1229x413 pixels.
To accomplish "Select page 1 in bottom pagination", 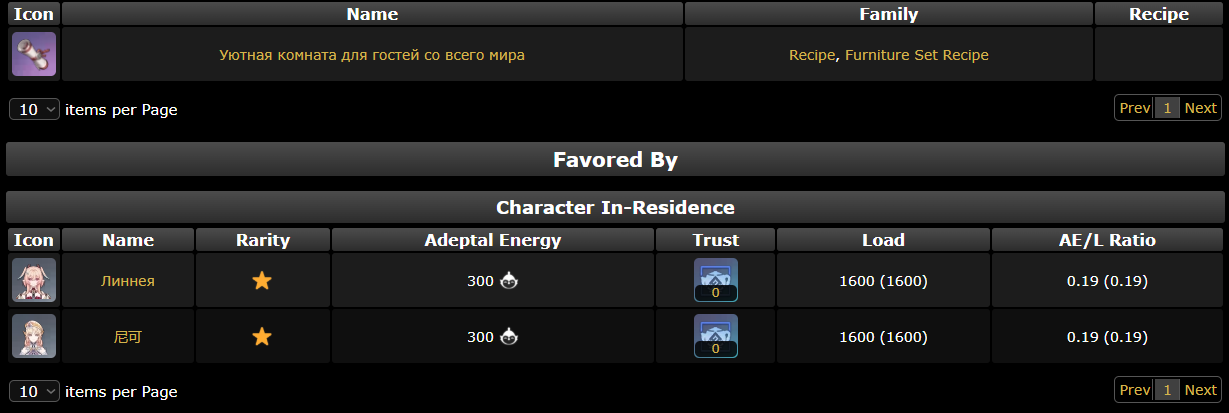I will [x=1167, y=390].
